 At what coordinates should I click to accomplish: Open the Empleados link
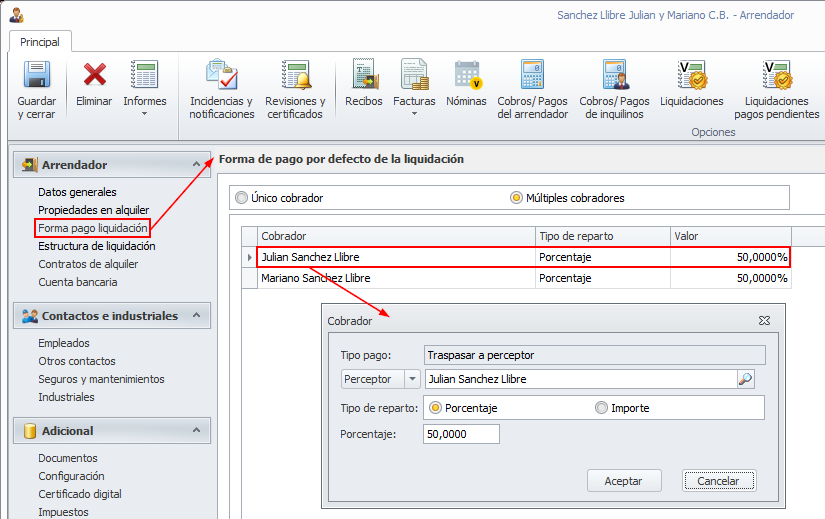click(x=64, y=343)
